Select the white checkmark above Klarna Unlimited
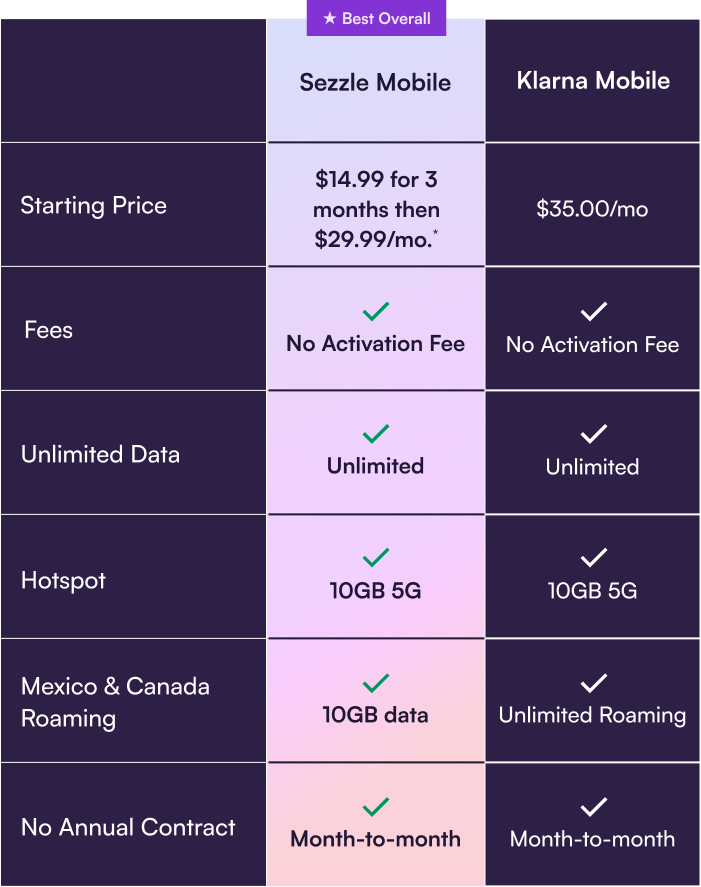The image size is (701, 887). 594,434
